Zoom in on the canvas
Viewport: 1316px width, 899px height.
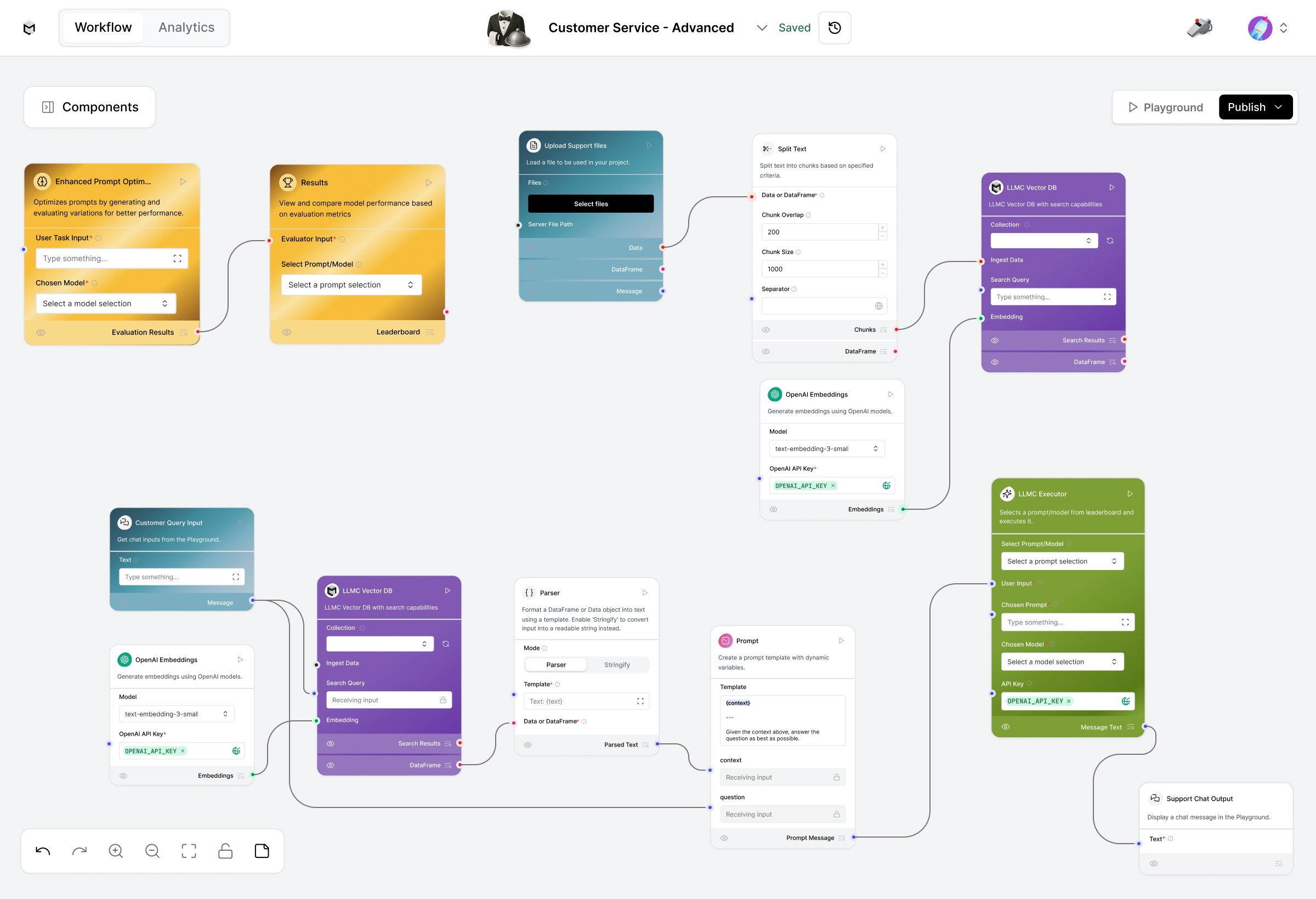[x=116, y=851]
